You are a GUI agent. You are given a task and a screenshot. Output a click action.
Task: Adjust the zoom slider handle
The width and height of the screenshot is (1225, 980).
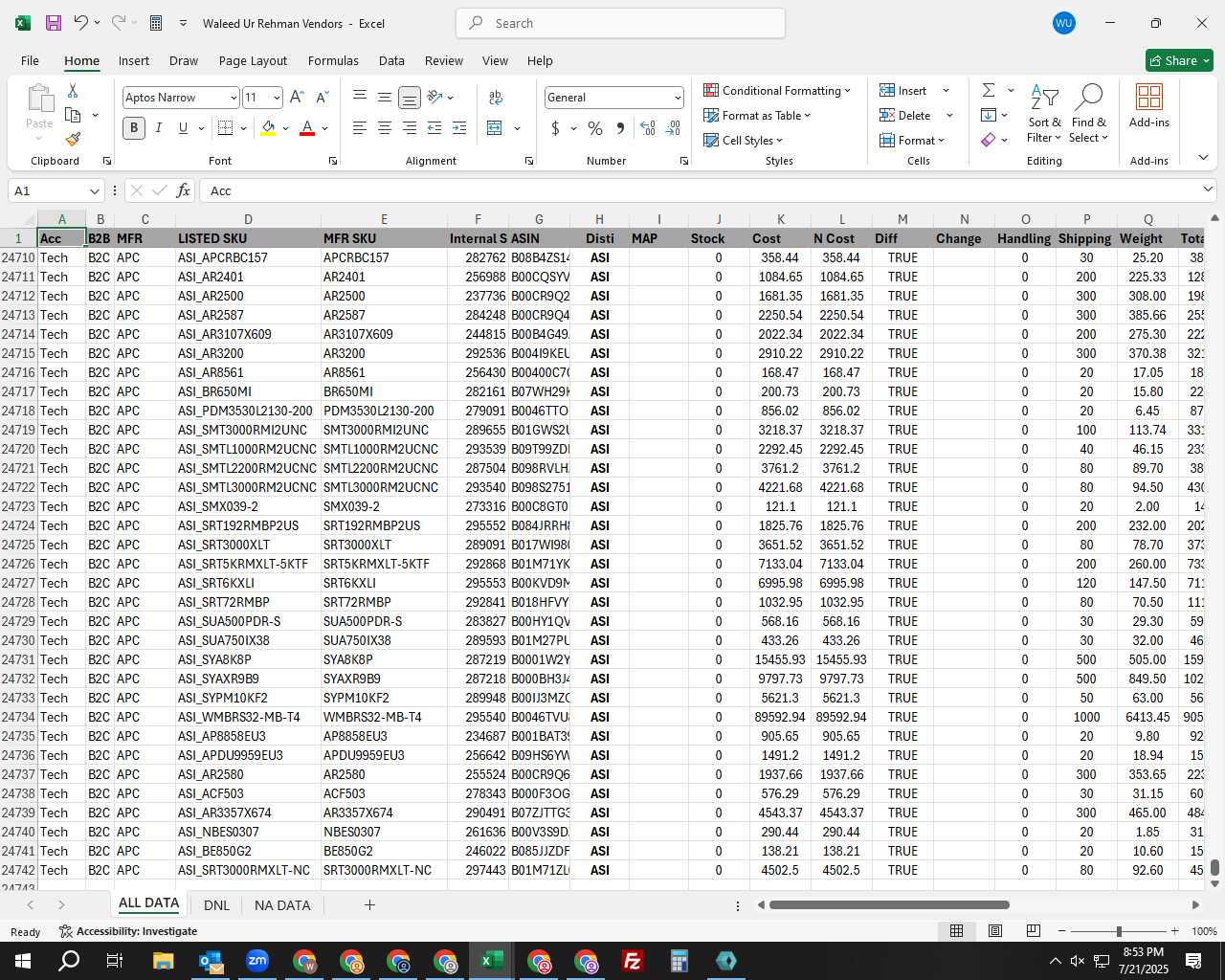coord(1119,931)
